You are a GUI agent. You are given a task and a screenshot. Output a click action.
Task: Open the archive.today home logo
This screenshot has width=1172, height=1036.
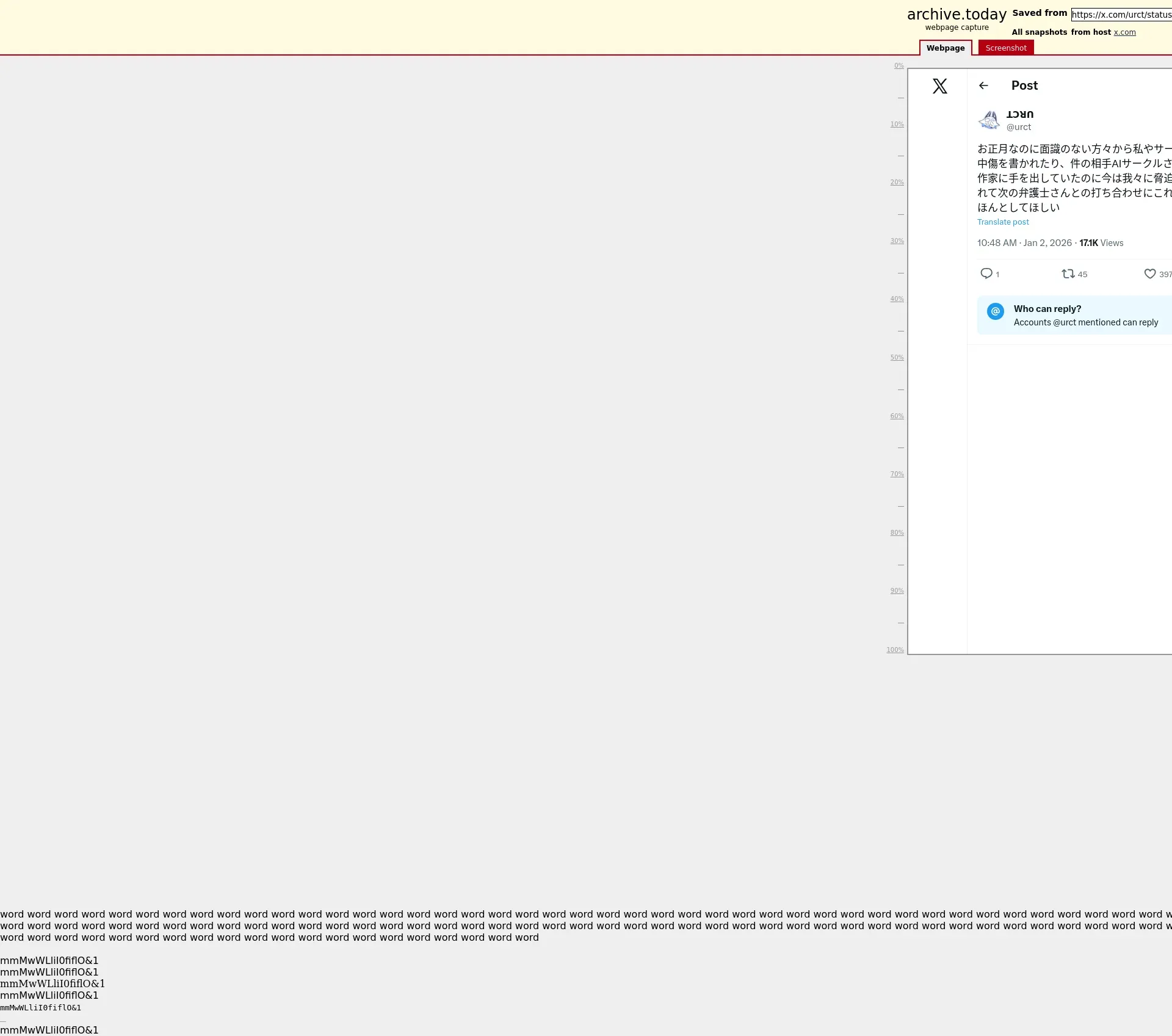tap(956, 15)
